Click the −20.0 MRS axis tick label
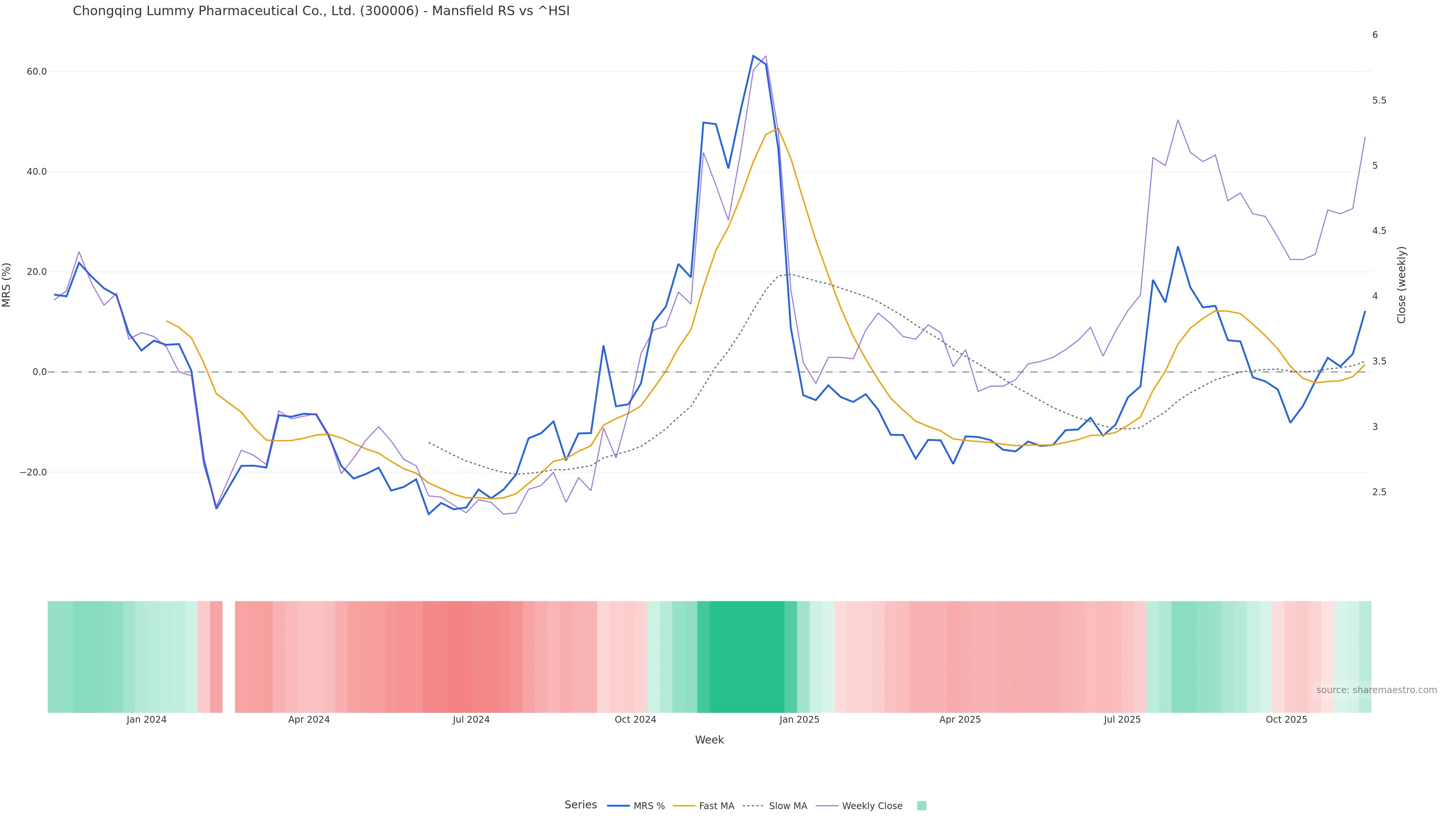 pyautogui.click(x=33, y=472)
